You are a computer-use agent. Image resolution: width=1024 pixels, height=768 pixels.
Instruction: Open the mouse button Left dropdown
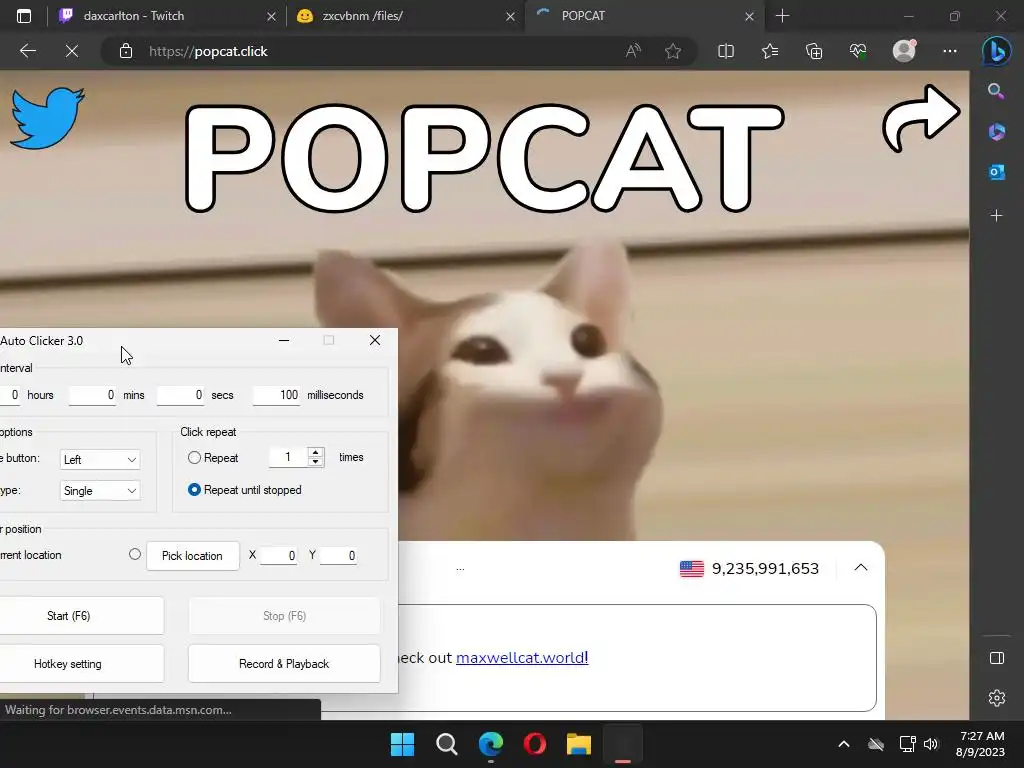coord(99,460)
